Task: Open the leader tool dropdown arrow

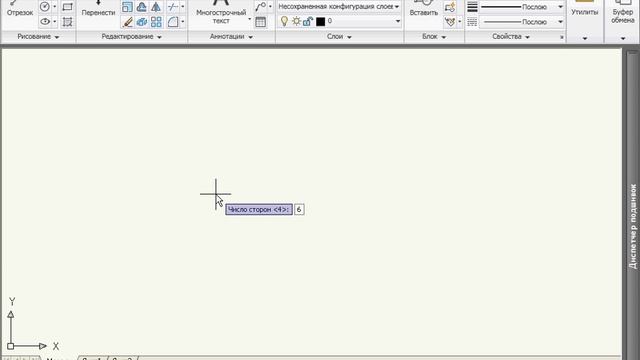Action: [x=270, y=7]
